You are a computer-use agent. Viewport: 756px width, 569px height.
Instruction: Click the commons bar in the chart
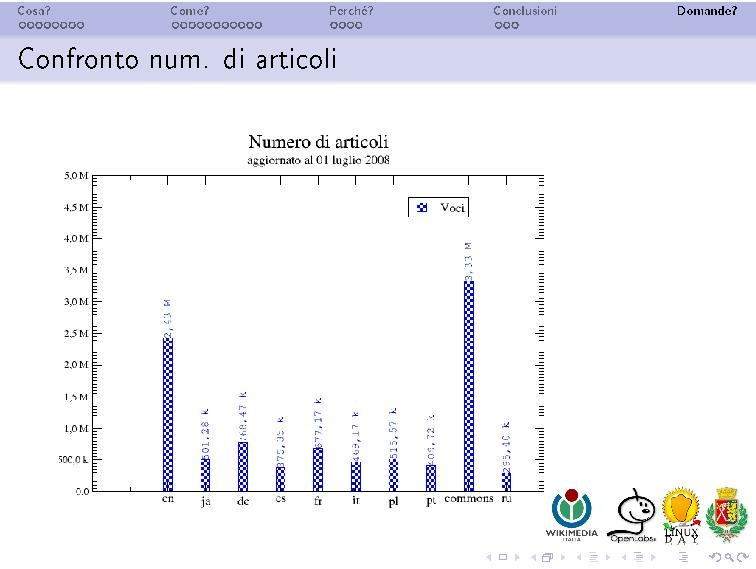[469, 386]
